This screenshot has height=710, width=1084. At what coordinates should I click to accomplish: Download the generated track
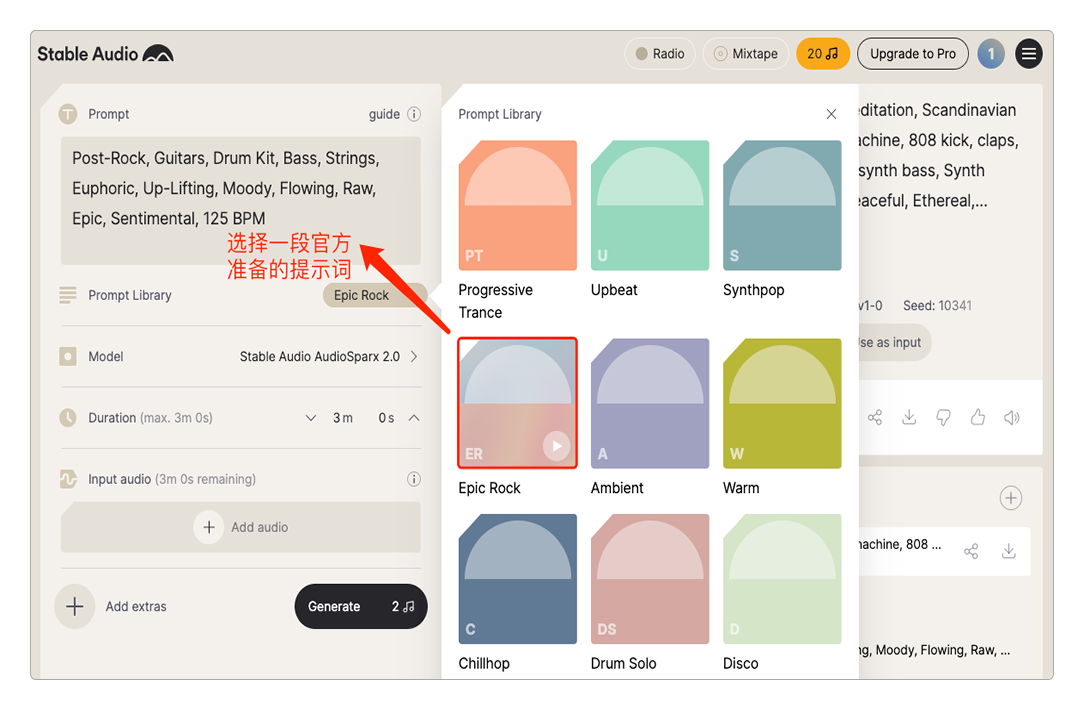(x=909, y=417)
